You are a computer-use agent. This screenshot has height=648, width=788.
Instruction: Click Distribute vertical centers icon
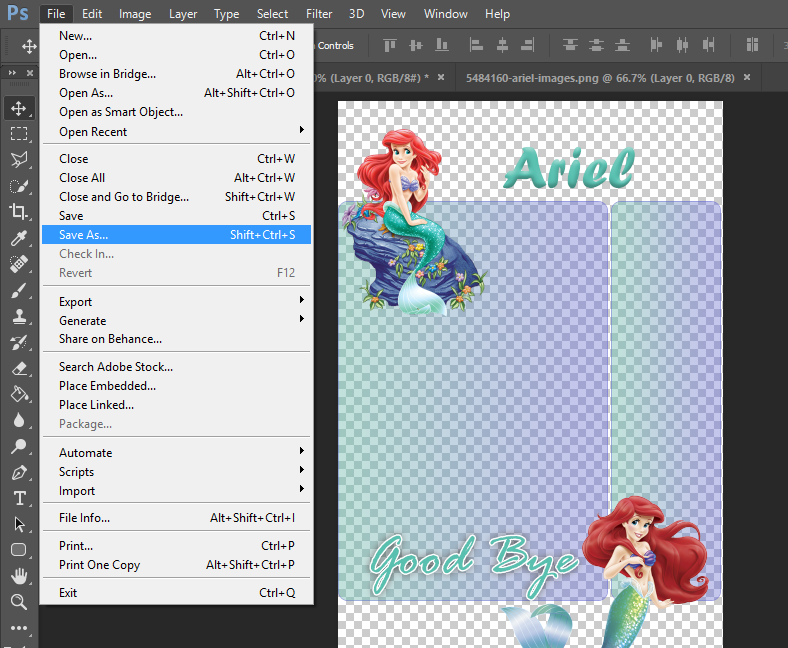coord(596,45)
